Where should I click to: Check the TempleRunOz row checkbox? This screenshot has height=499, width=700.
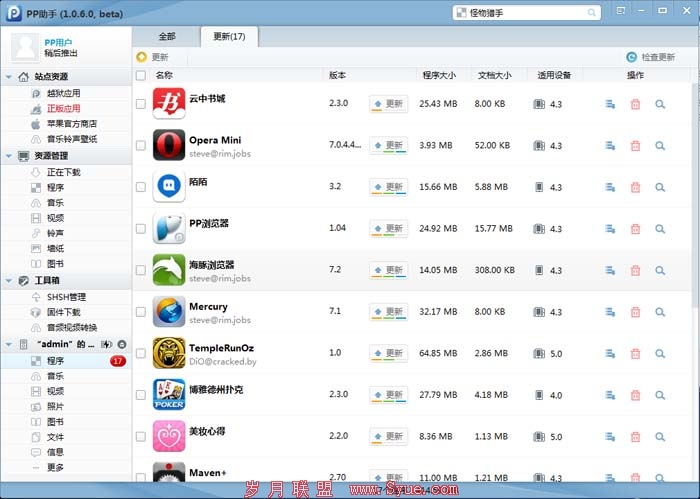pyautogui.click(x=141, y=353)
